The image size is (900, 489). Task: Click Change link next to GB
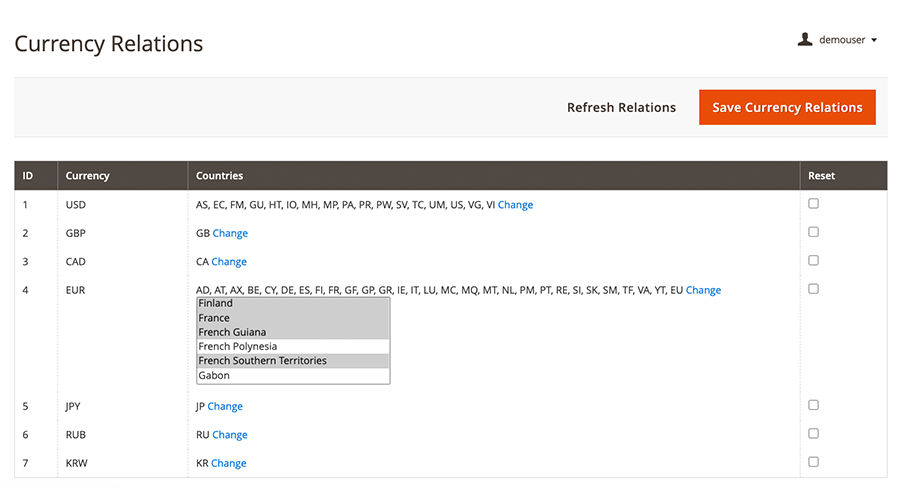[x=230, y=233]
